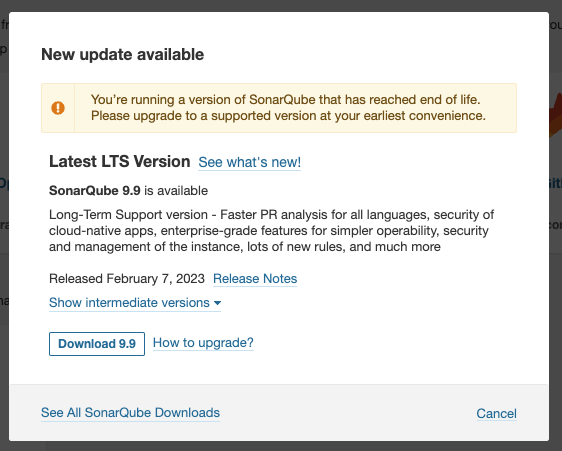The width and height of the screenshot is (562, 451).
Task: Click the yellow alert banner's icon column
Action: 58,108
